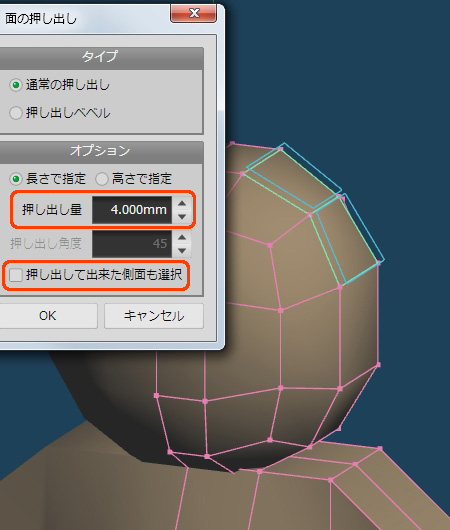Click the タイプ section header
Viewport: 450px width, 530px height.
click(x=100, y=56)
